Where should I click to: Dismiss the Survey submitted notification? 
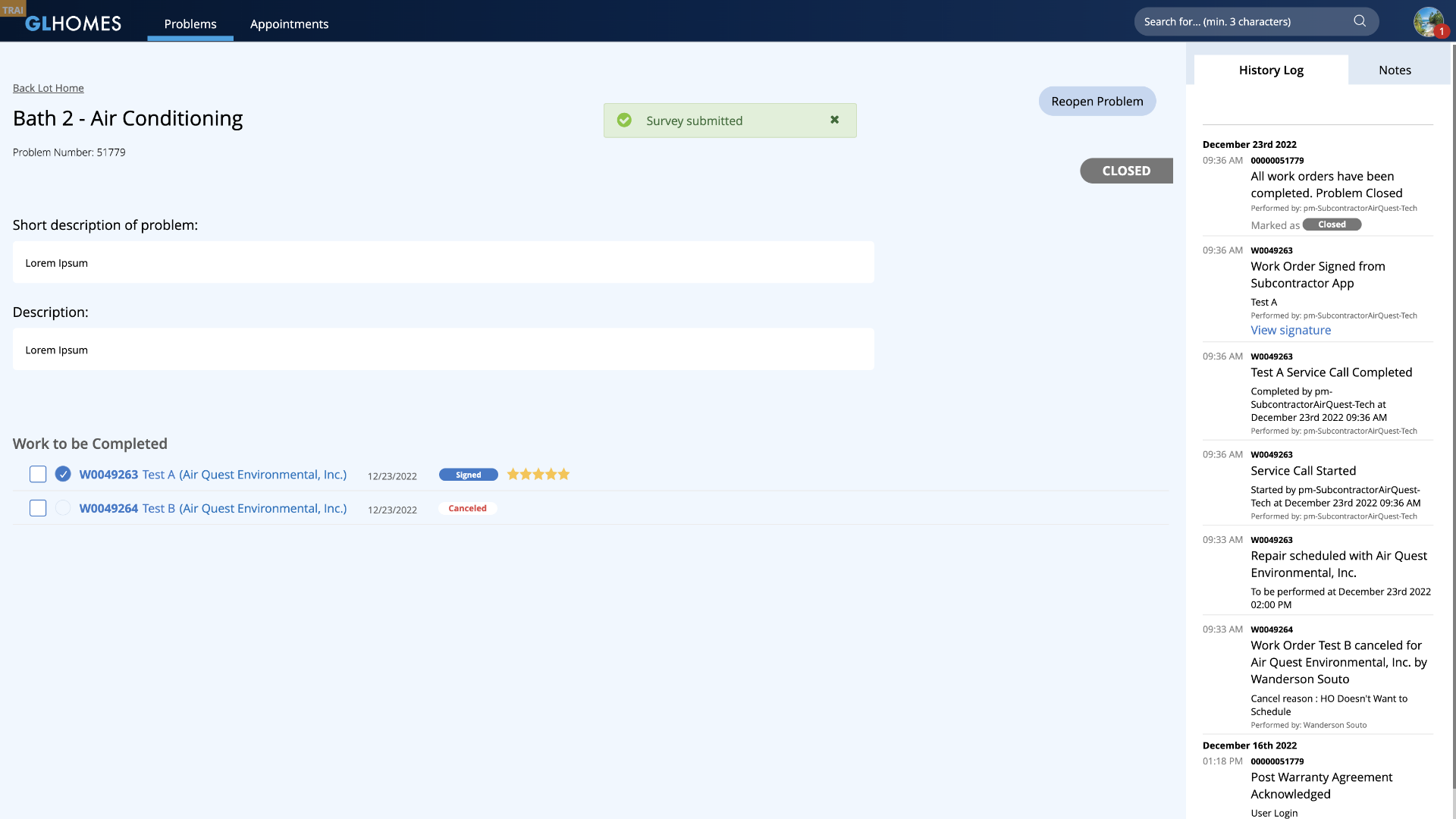(x=834, y=120)
